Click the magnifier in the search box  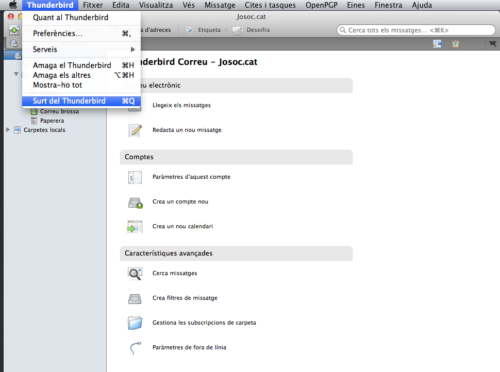point(342,30)
